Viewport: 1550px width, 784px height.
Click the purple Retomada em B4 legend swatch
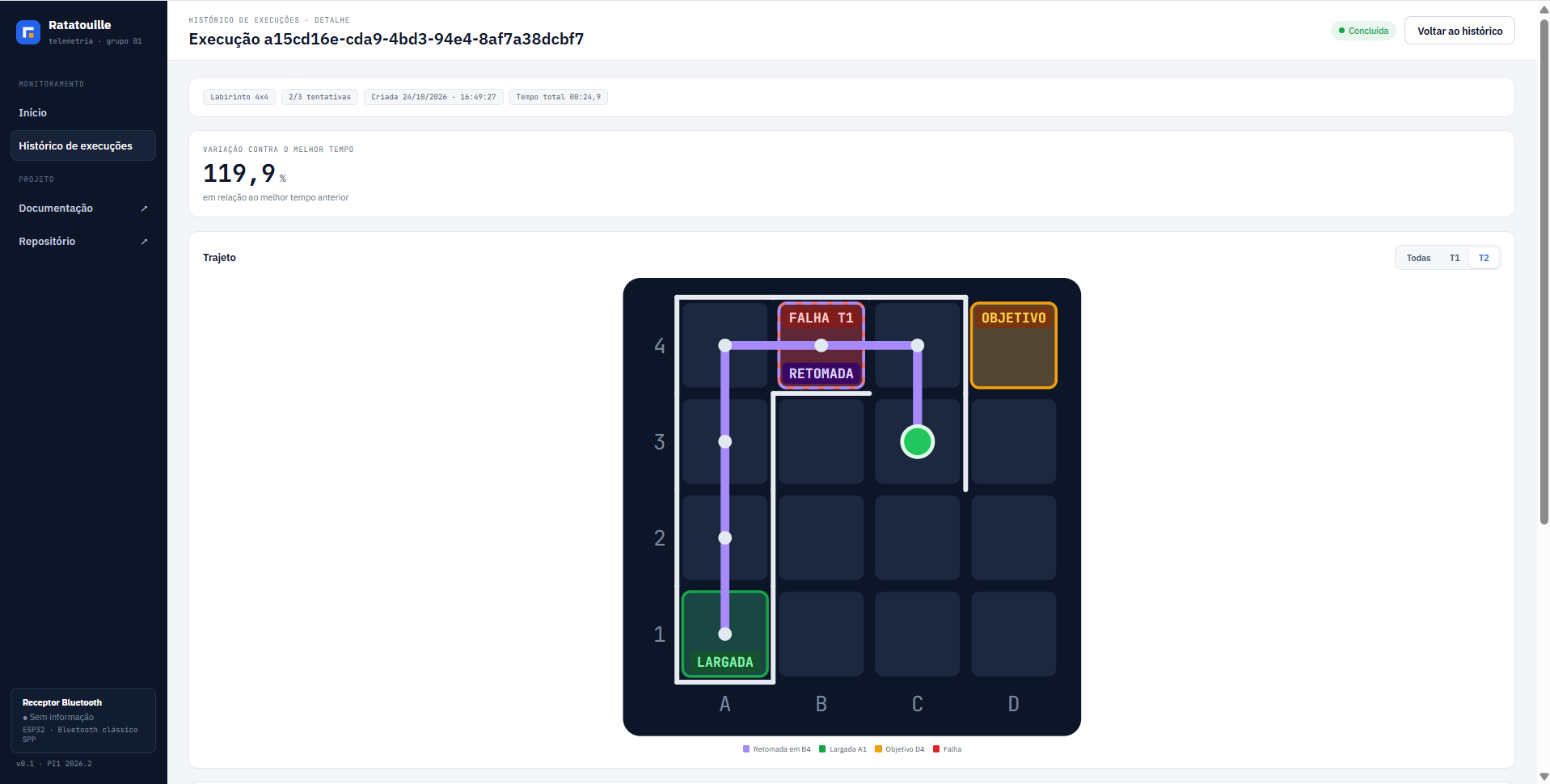[x=746, y=749]
